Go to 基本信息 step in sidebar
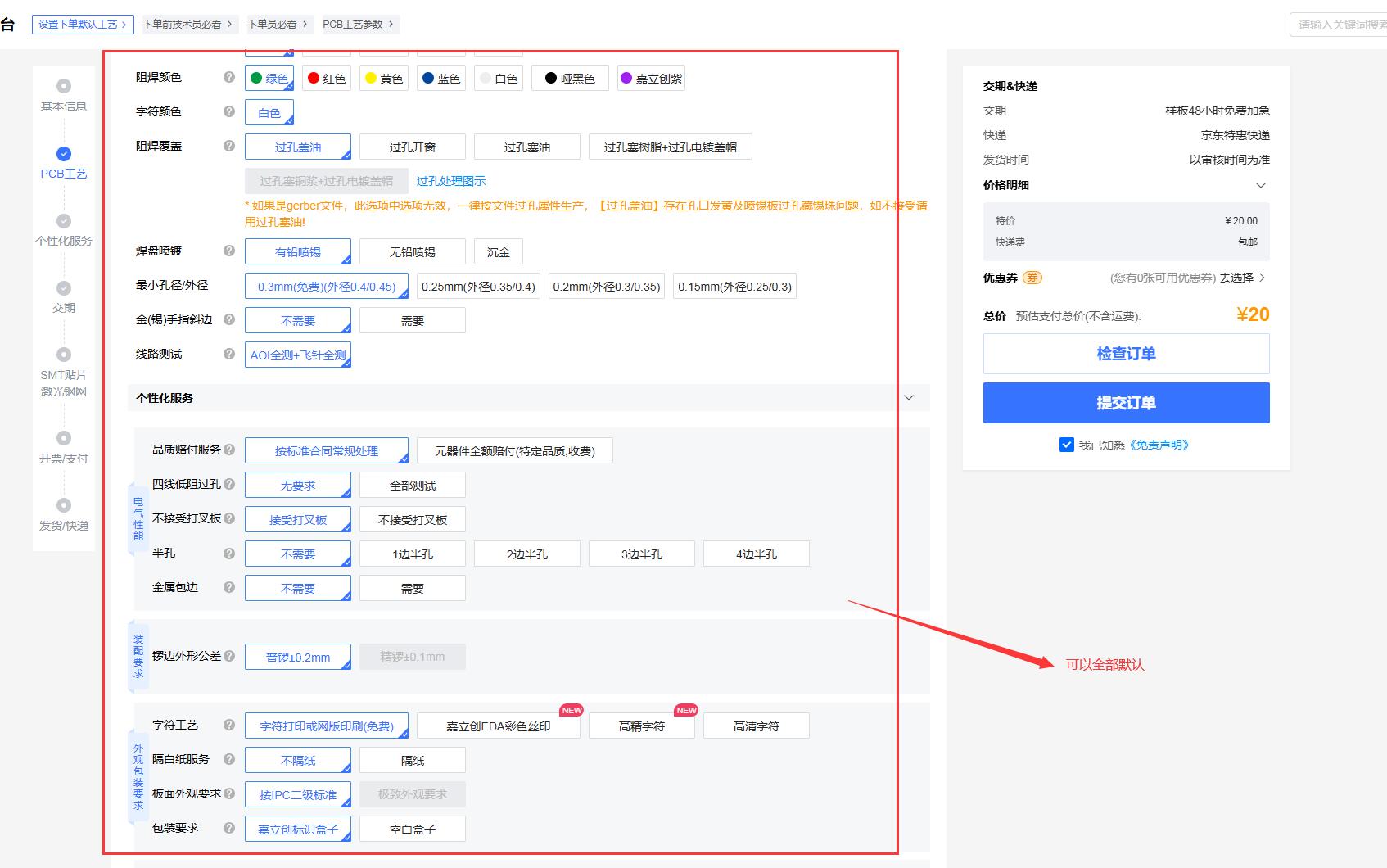 coord(64,106)
